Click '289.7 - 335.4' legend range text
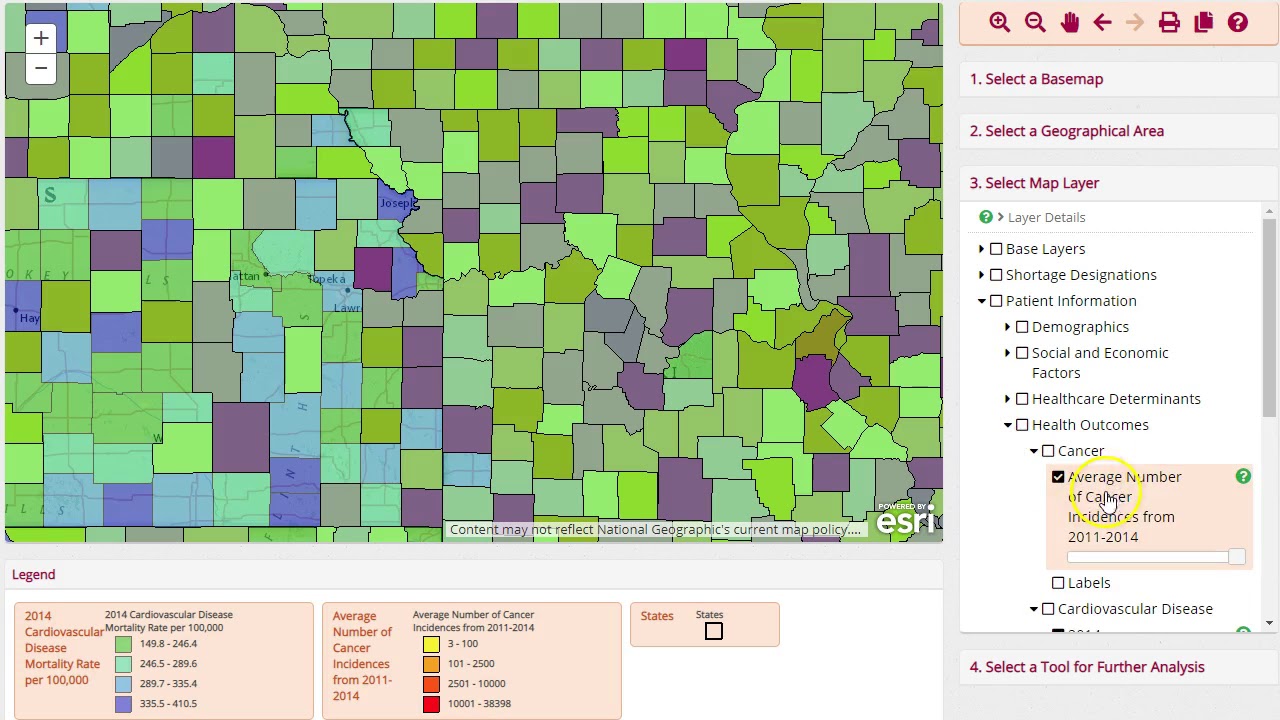Image resolution: width=1280 pixels, height=720 pixels. tap(168, 684)
